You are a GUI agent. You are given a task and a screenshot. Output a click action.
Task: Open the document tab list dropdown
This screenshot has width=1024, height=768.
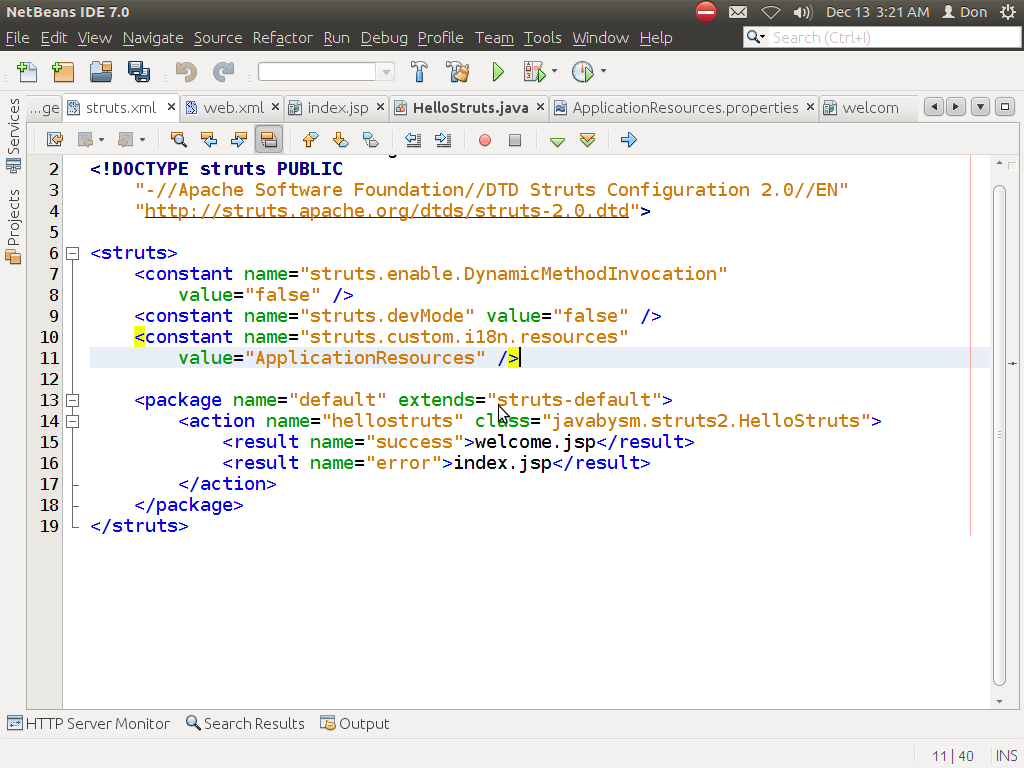point(980,107)
